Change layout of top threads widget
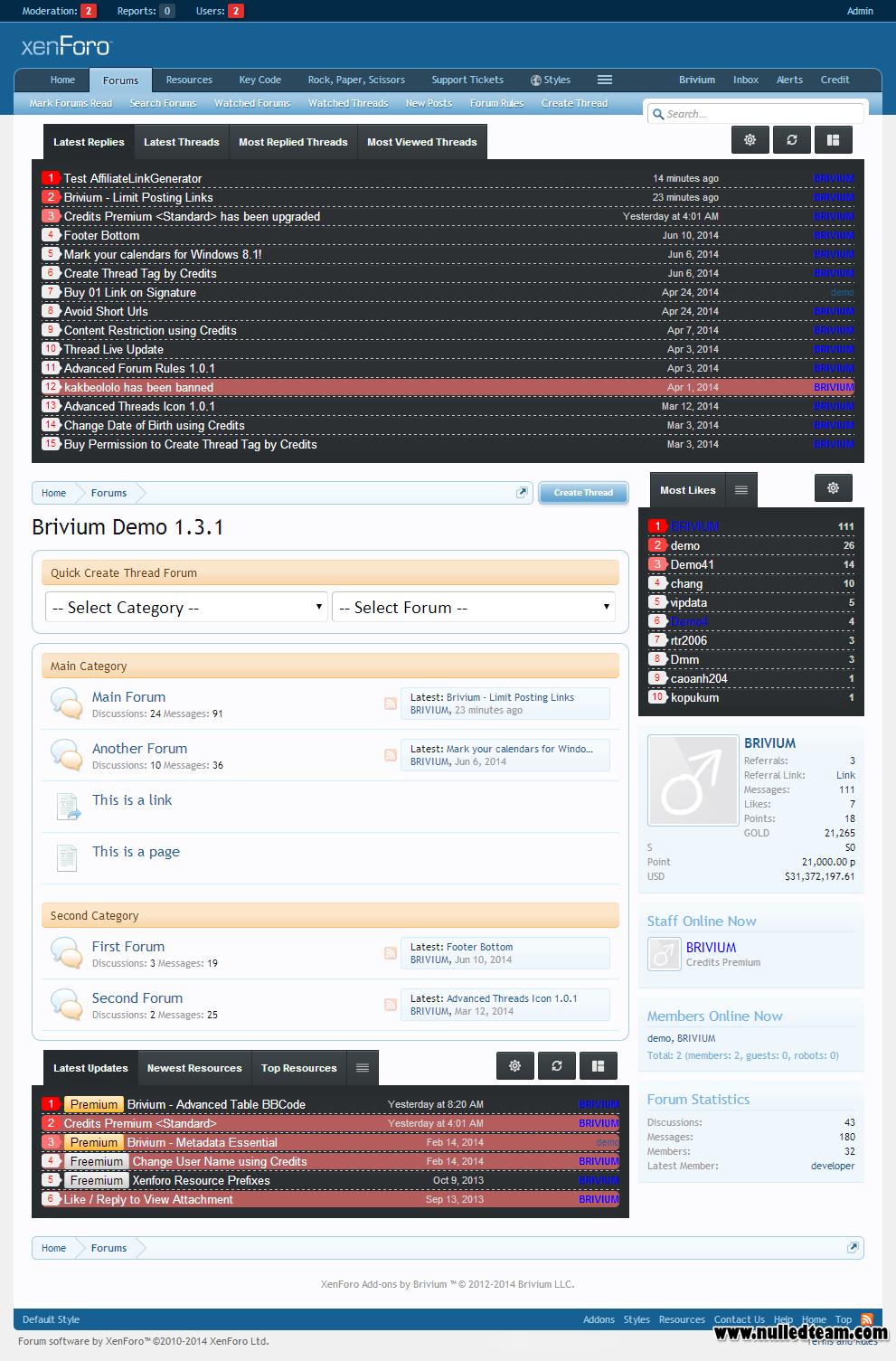Viewport: 896px width, 1361px height. tap(833, 140)
